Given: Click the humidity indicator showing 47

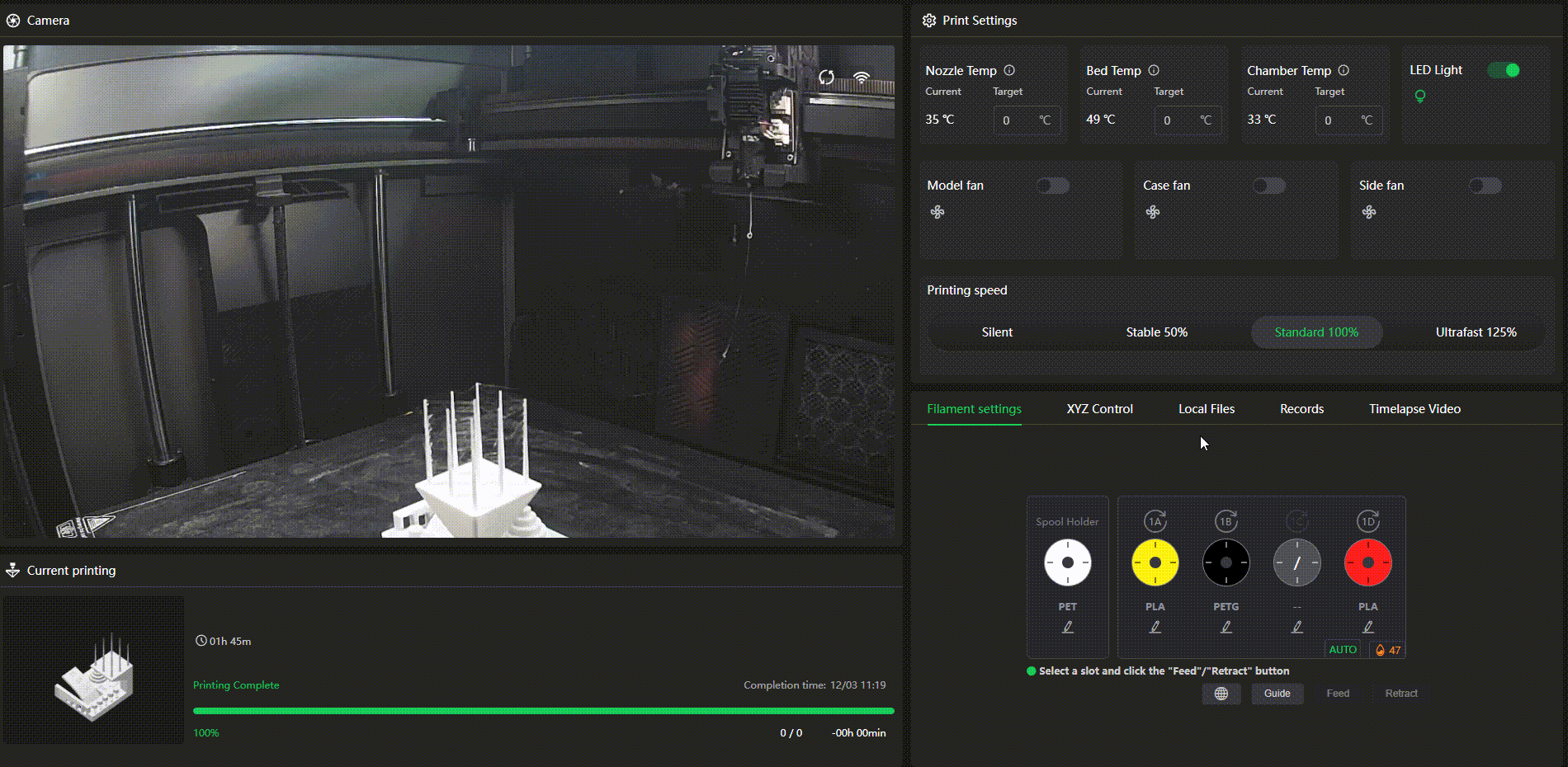Looking at the screenshot, I should 1388,650.
